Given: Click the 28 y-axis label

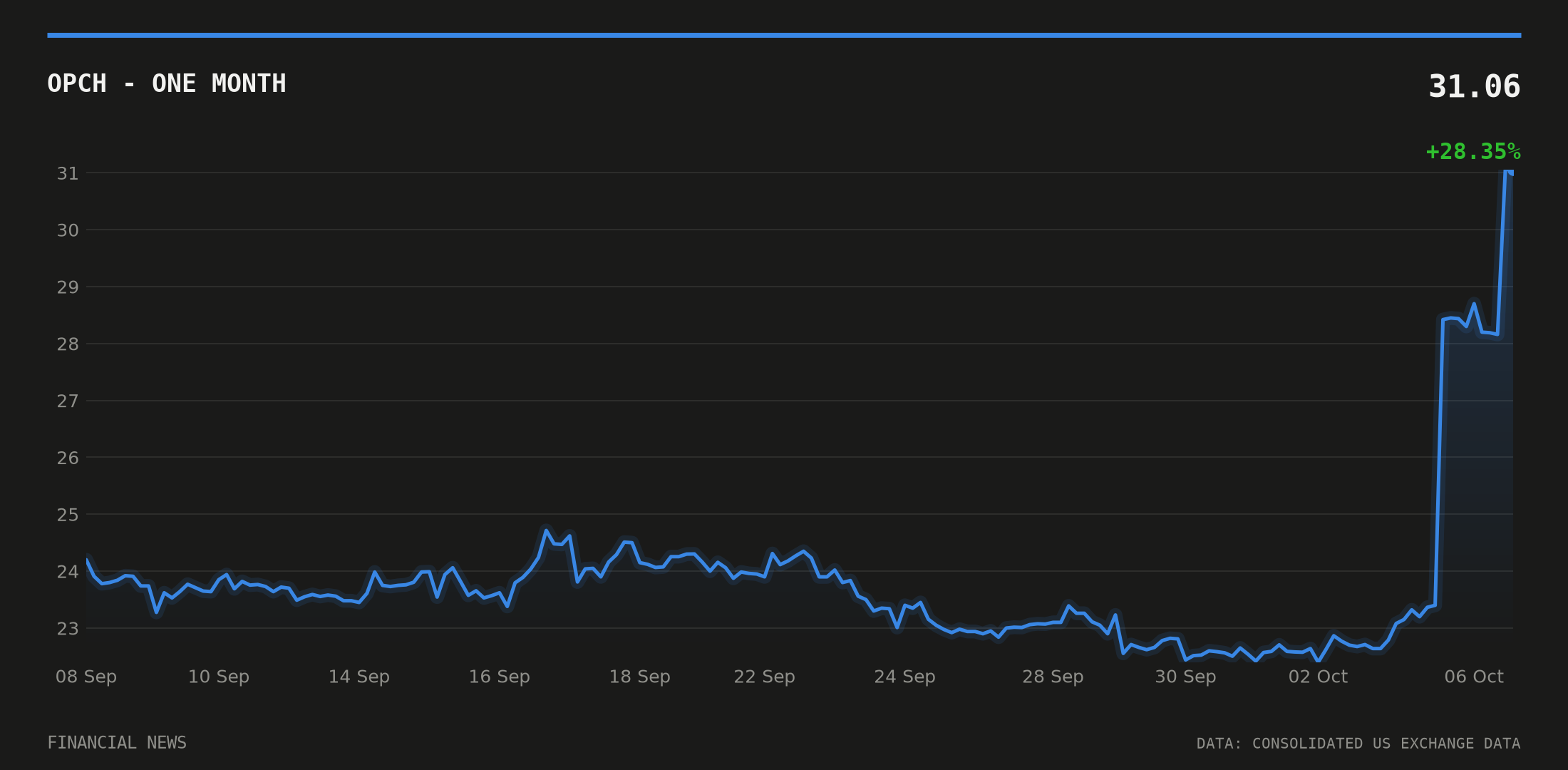Looking at the screenshot, I should 68,344.
